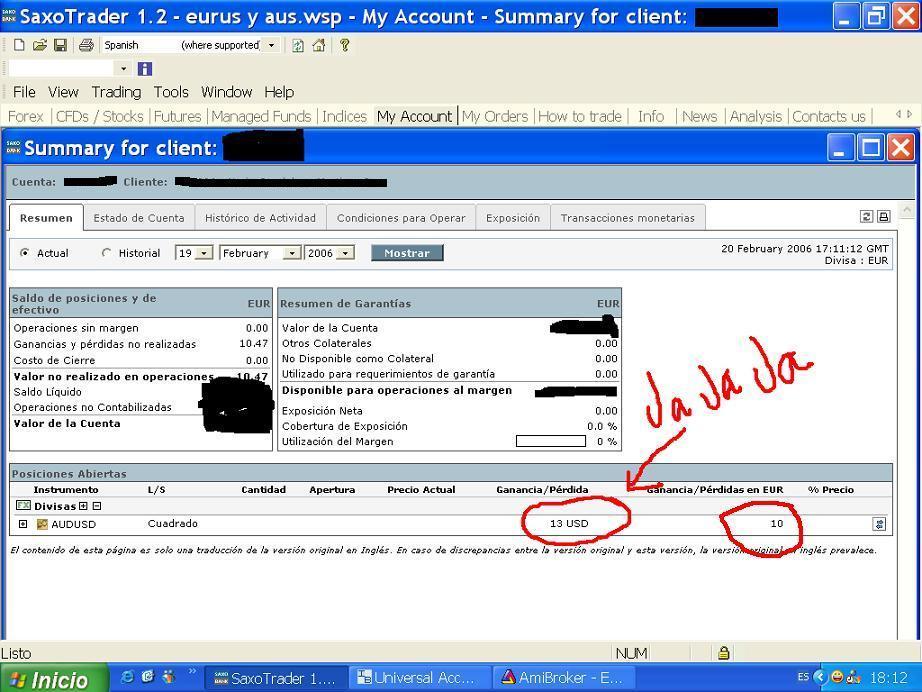Switch to the Managed Funds tab

click(x=261, y=116)
